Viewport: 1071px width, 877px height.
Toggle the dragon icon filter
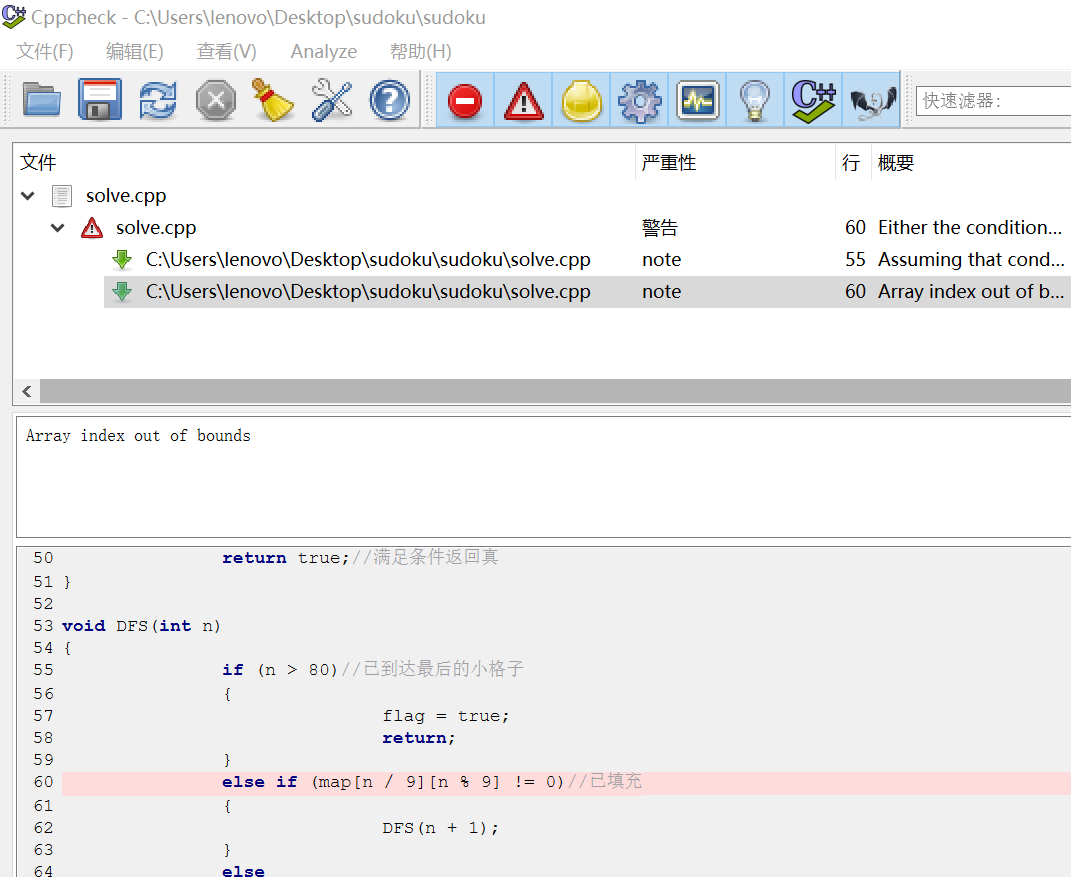[872, 100]
